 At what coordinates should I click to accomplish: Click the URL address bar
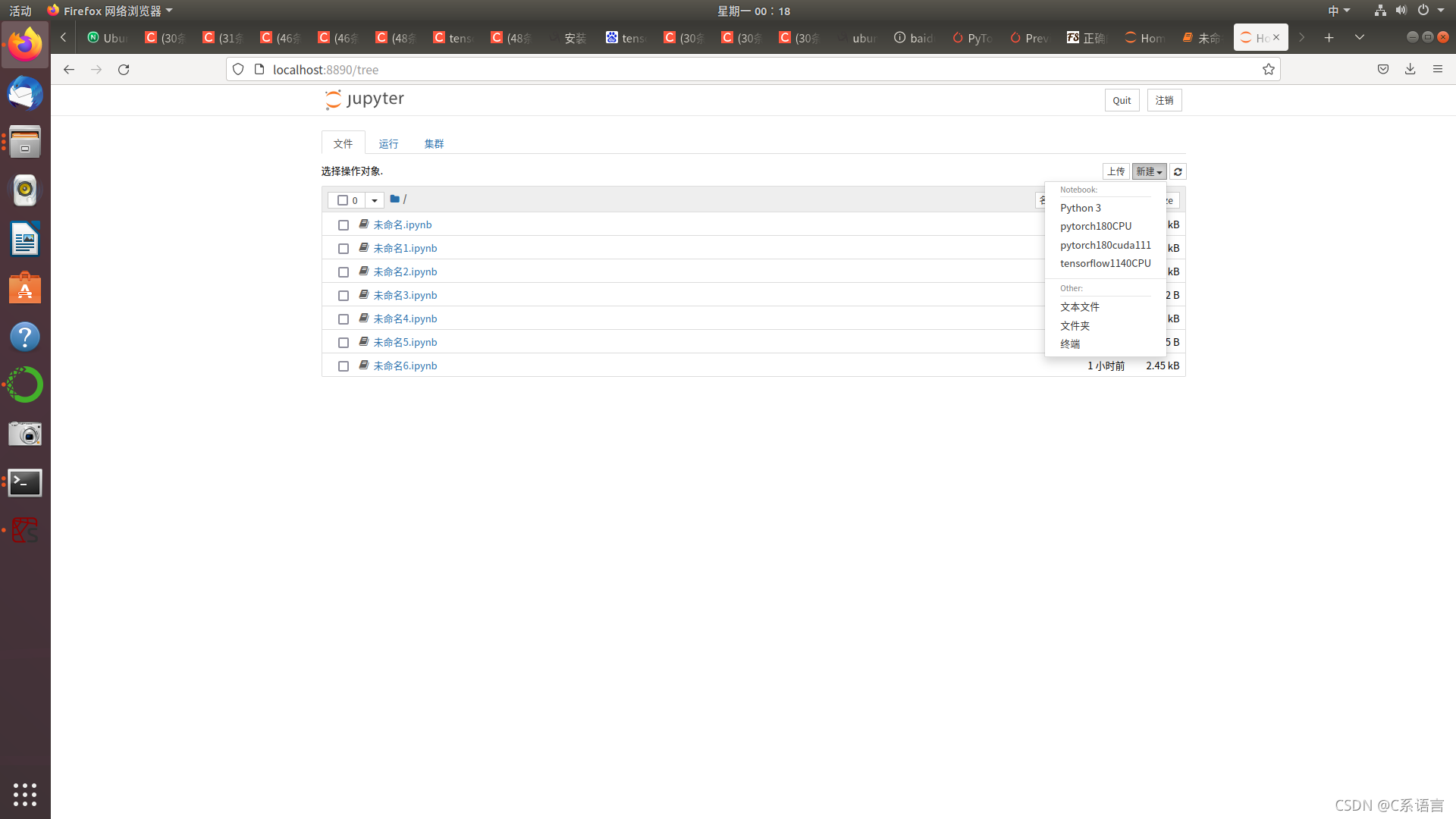click(x=753, y=70)
